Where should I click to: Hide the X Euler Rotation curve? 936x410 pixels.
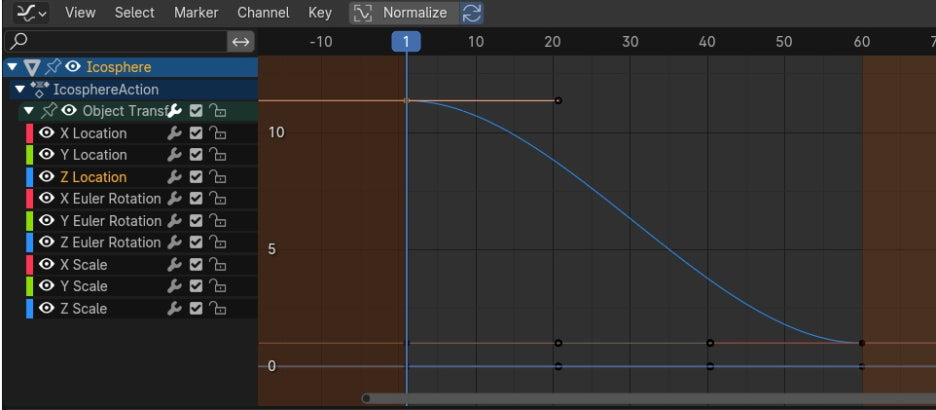tap(47, 198)
